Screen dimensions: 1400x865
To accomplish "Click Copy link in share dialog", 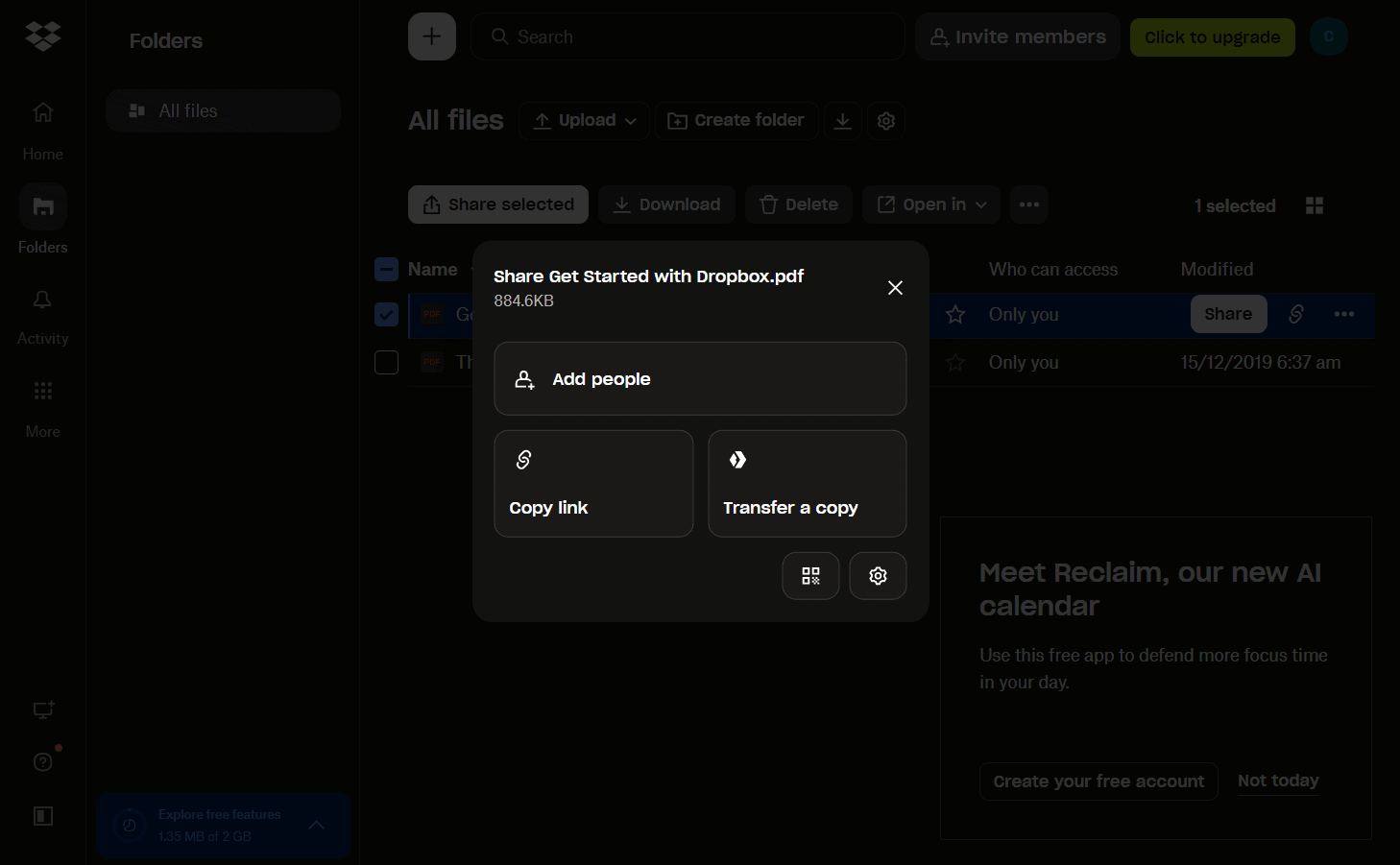I will [593, 484].
